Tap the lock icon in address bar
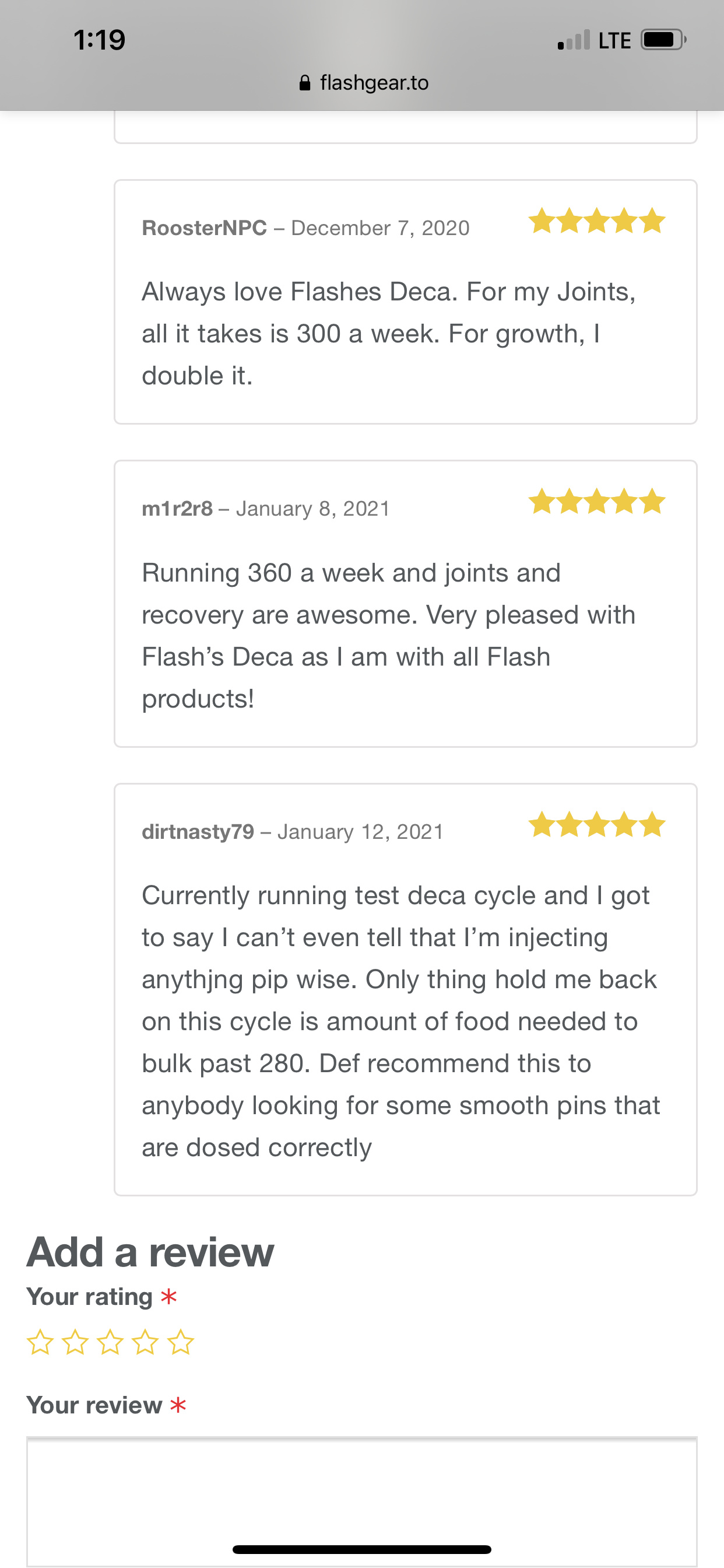 [305, 83]
